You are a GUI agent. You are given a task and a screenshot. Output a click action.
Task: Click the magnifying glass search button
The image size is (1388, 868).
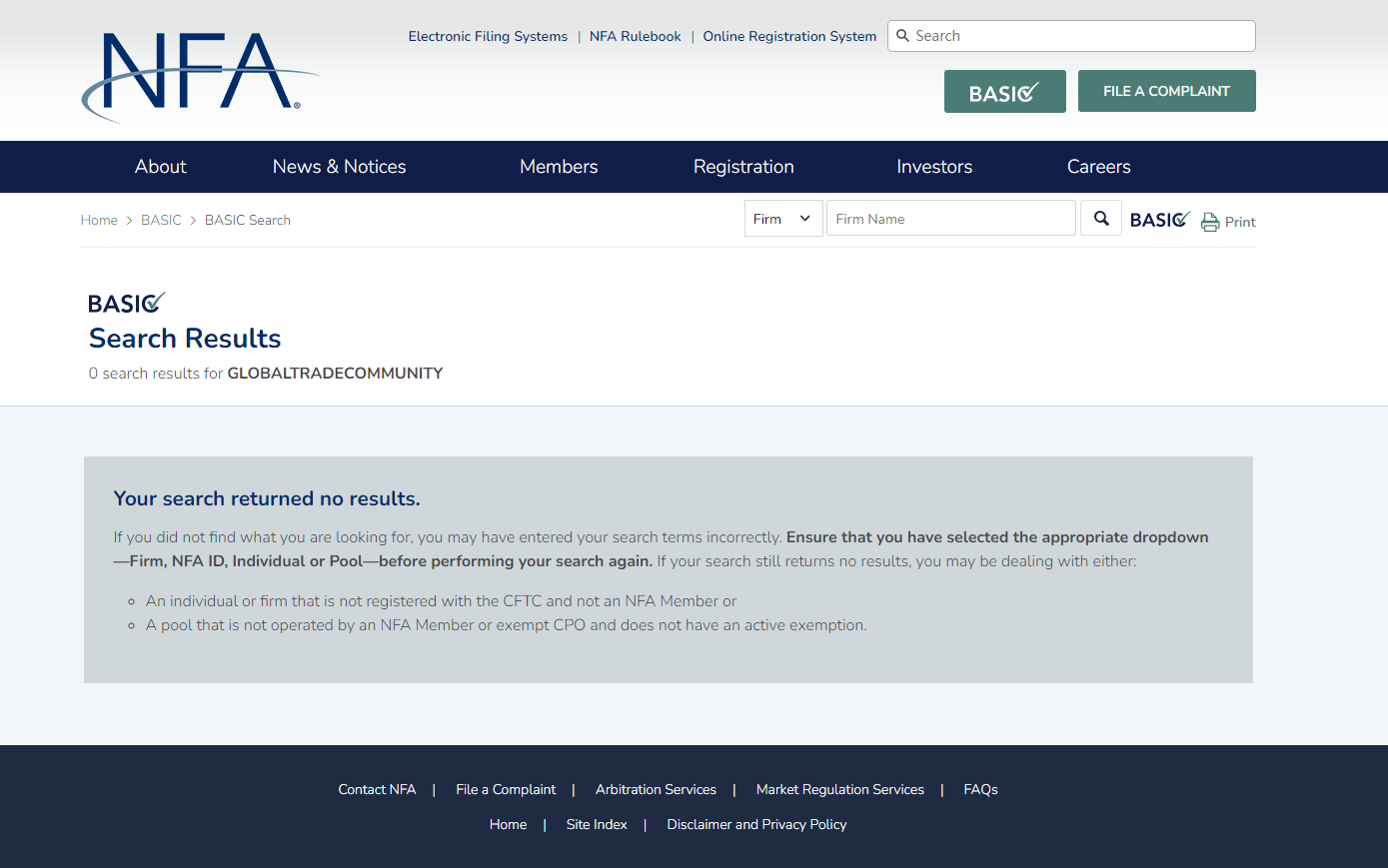pyautogui.click(x=1100, y=219)
